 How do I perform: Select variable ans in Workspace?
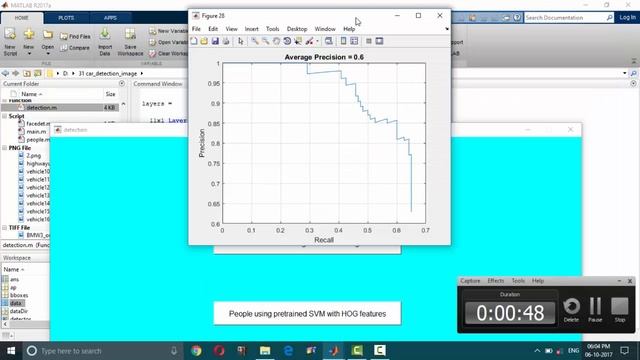tap(15, 279)
